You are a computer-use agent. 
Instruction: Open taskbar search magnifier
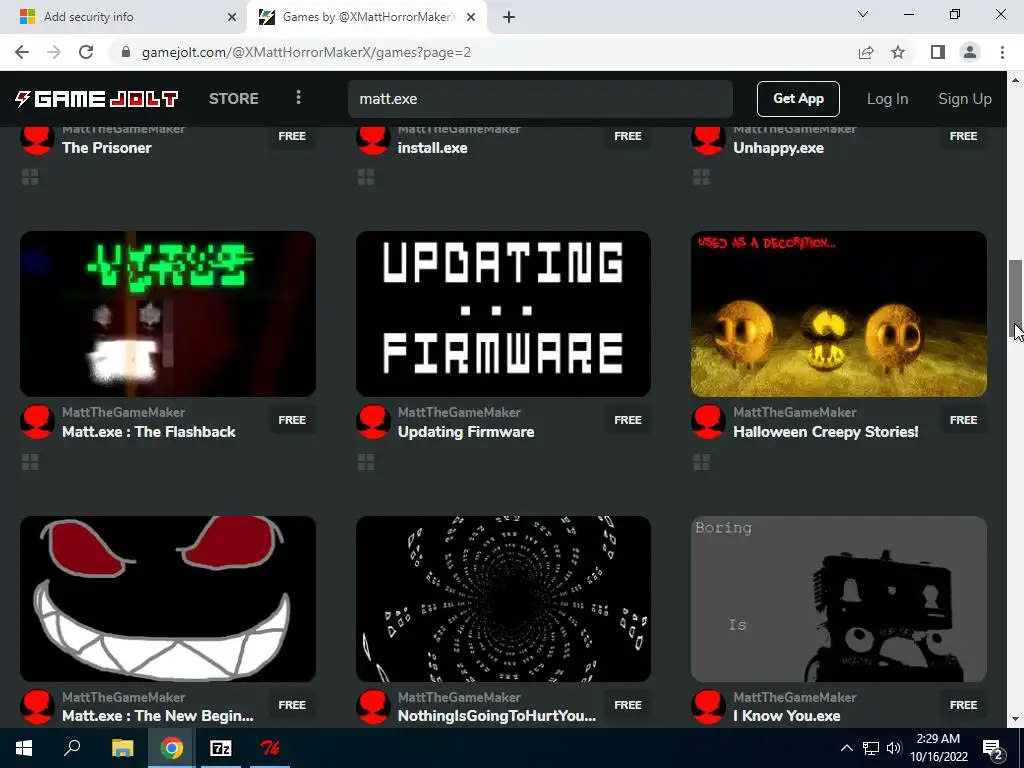pyautogui.click(x=72, y=748)
